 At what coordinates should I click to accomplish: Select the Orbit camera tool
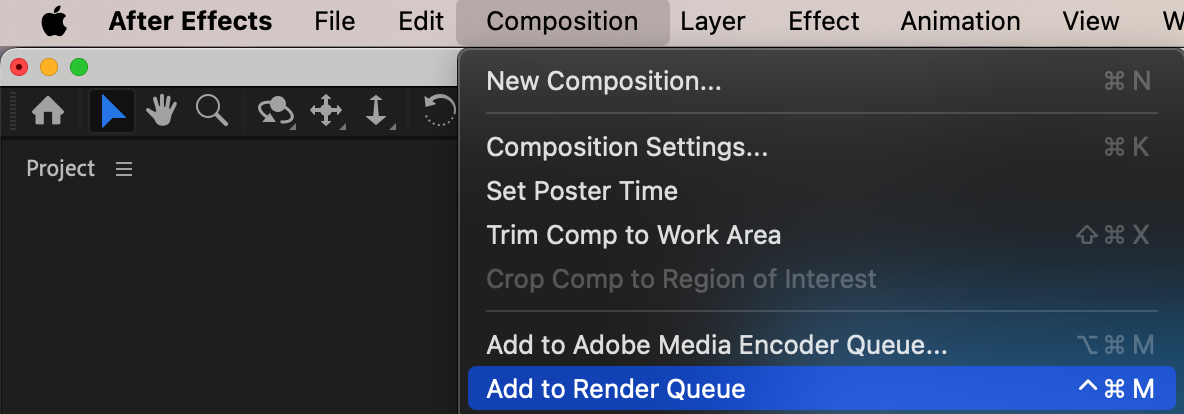275,111
